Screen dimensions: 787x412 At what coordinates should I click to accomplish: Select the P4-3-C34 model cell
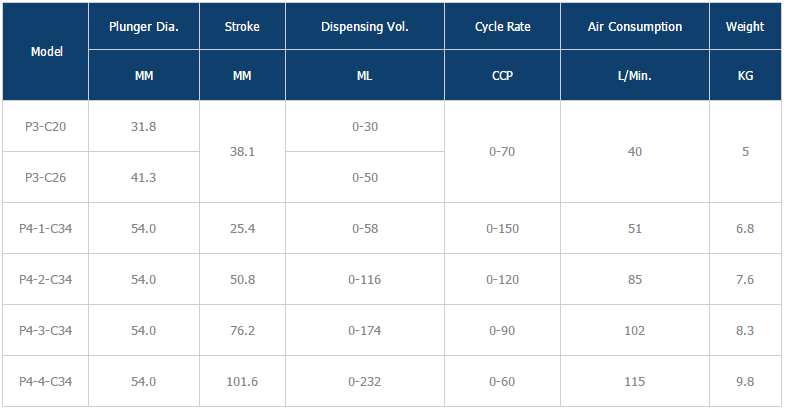[x=46, y=331]
